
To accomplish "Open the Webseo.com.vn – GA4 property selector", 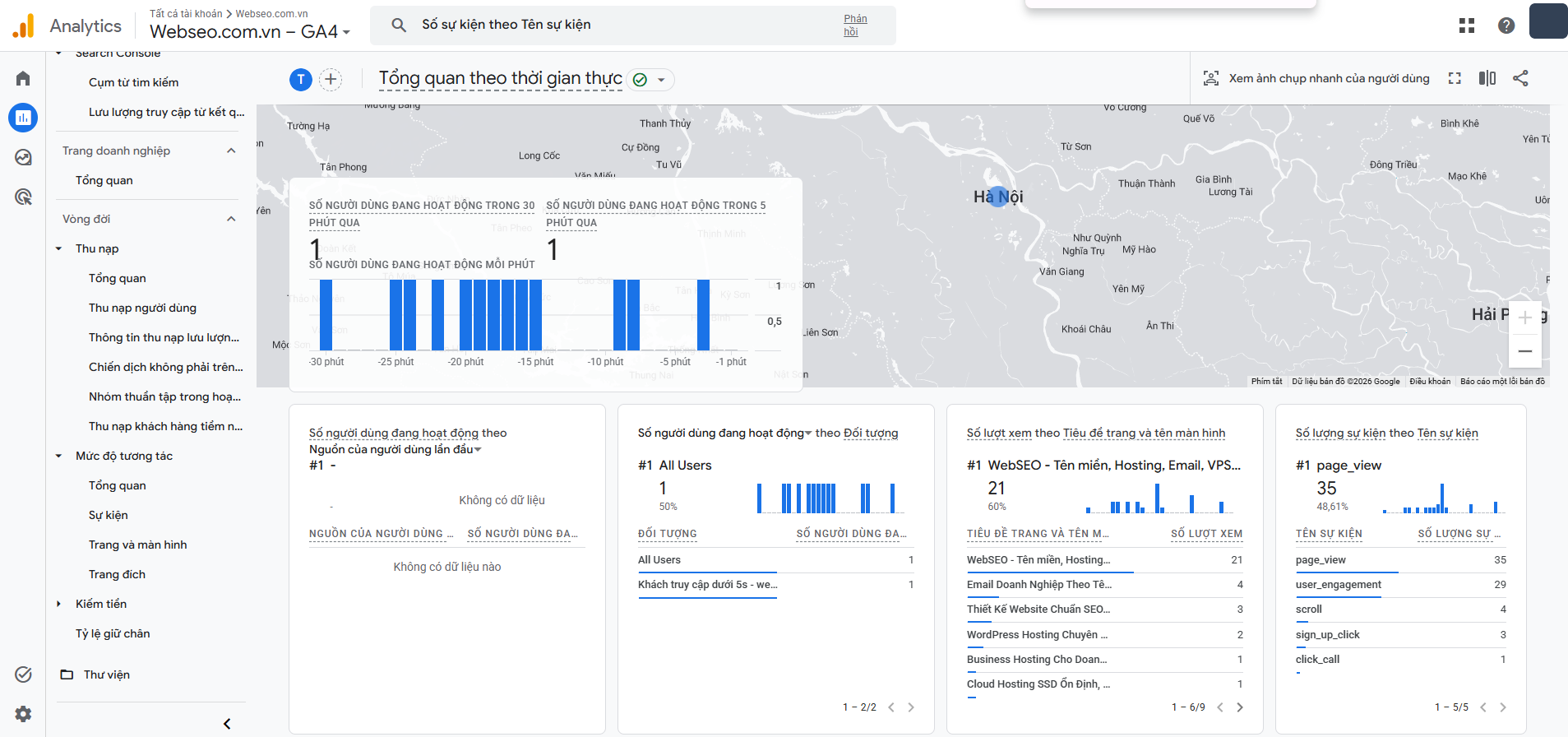I will click(x=250, y=32).
